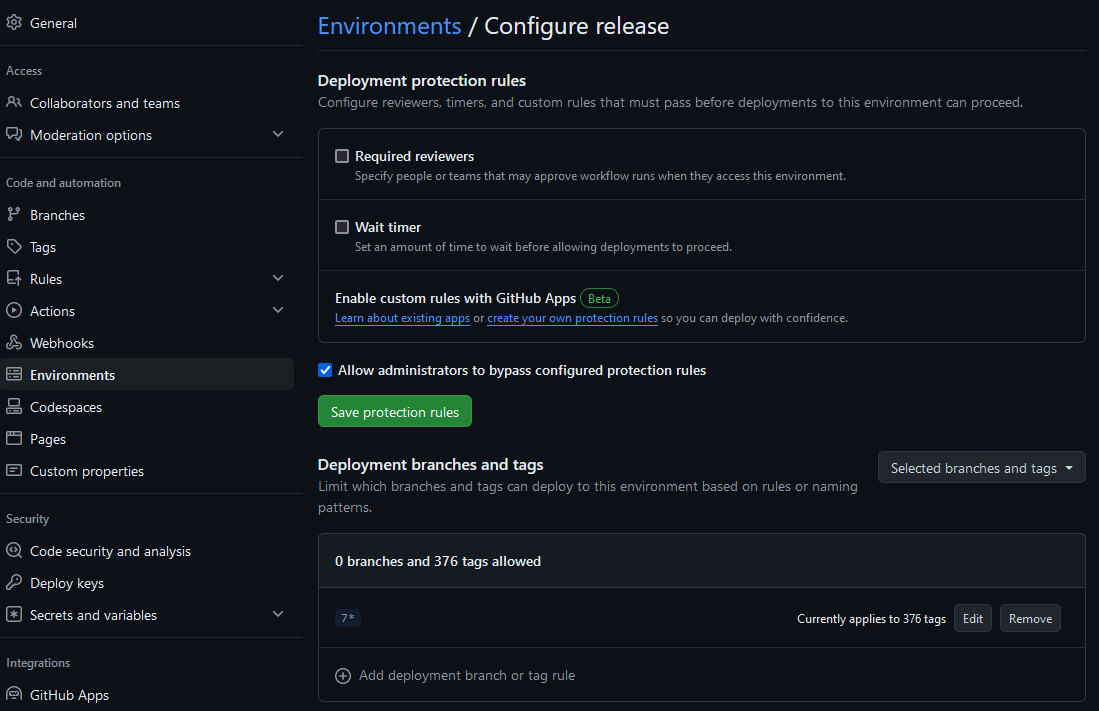Click the GitHub Apps icon under Integrations

coord(14,694)
